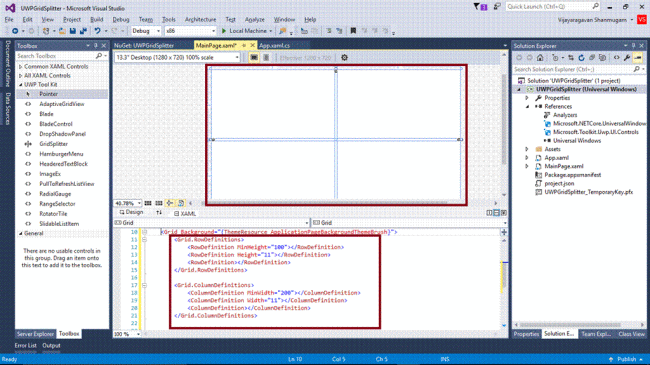This screenshot has height=365, width=650.
Task: Switch designer to portrait orientation
Action: click(266, 58)
